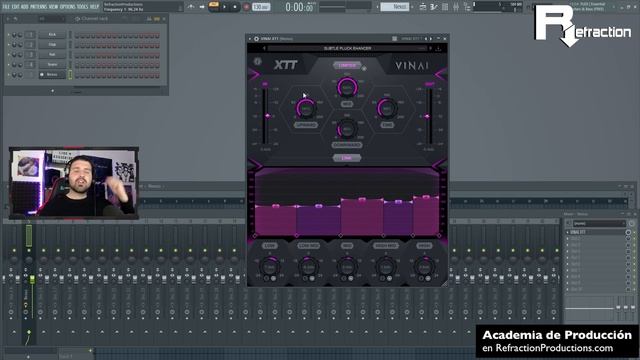Toggle the Limiter button
This screenshot has width=640, height=360.
tap(347, 65)
